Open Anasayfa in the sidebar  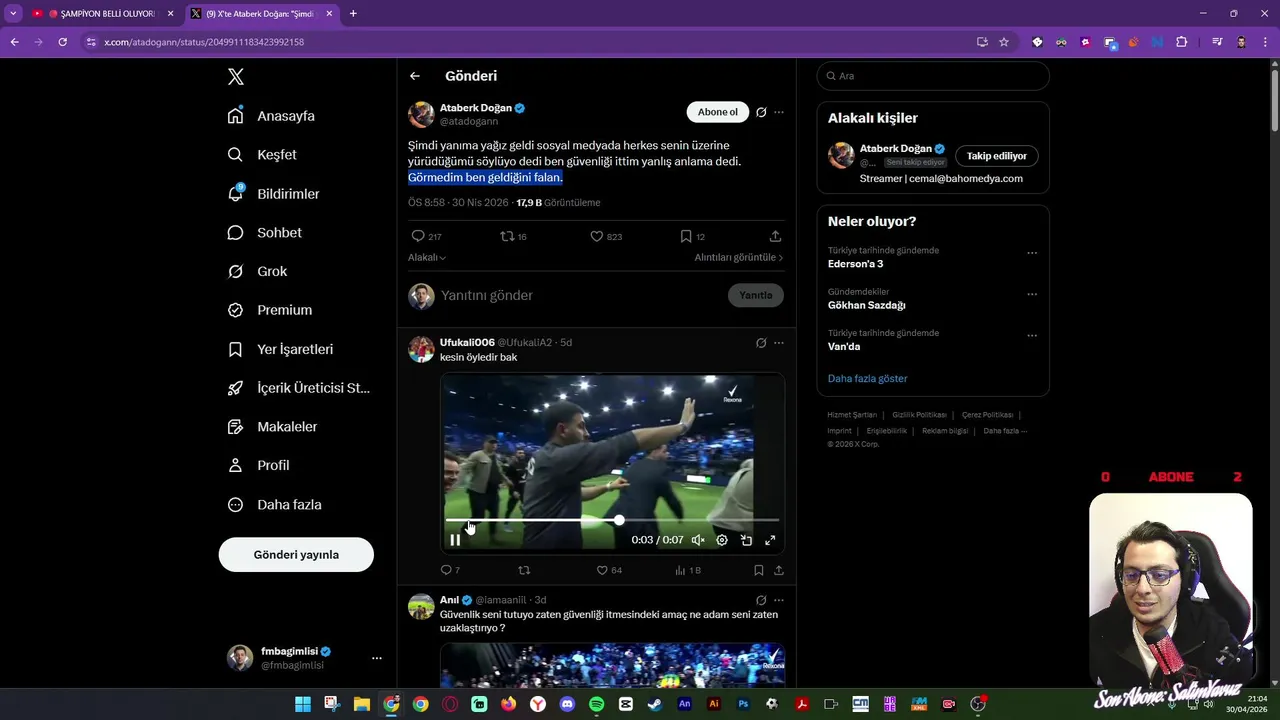tap(271, 116)
